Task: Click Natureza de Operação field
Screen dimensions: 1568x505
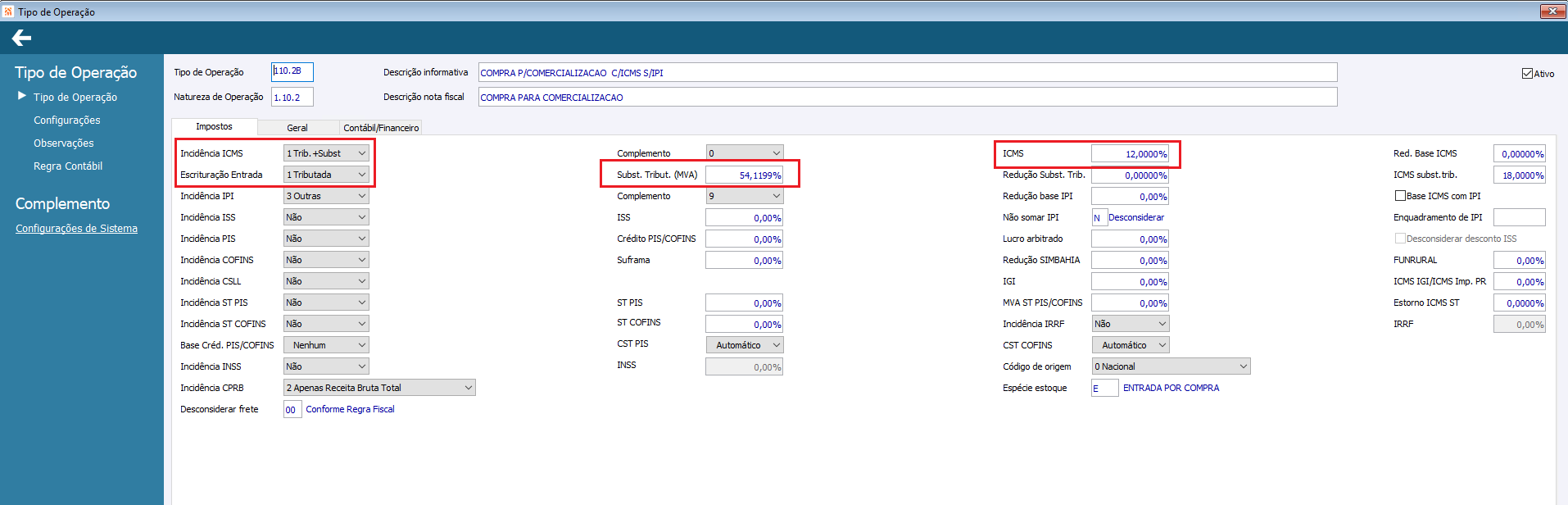Action: [292, 98]
